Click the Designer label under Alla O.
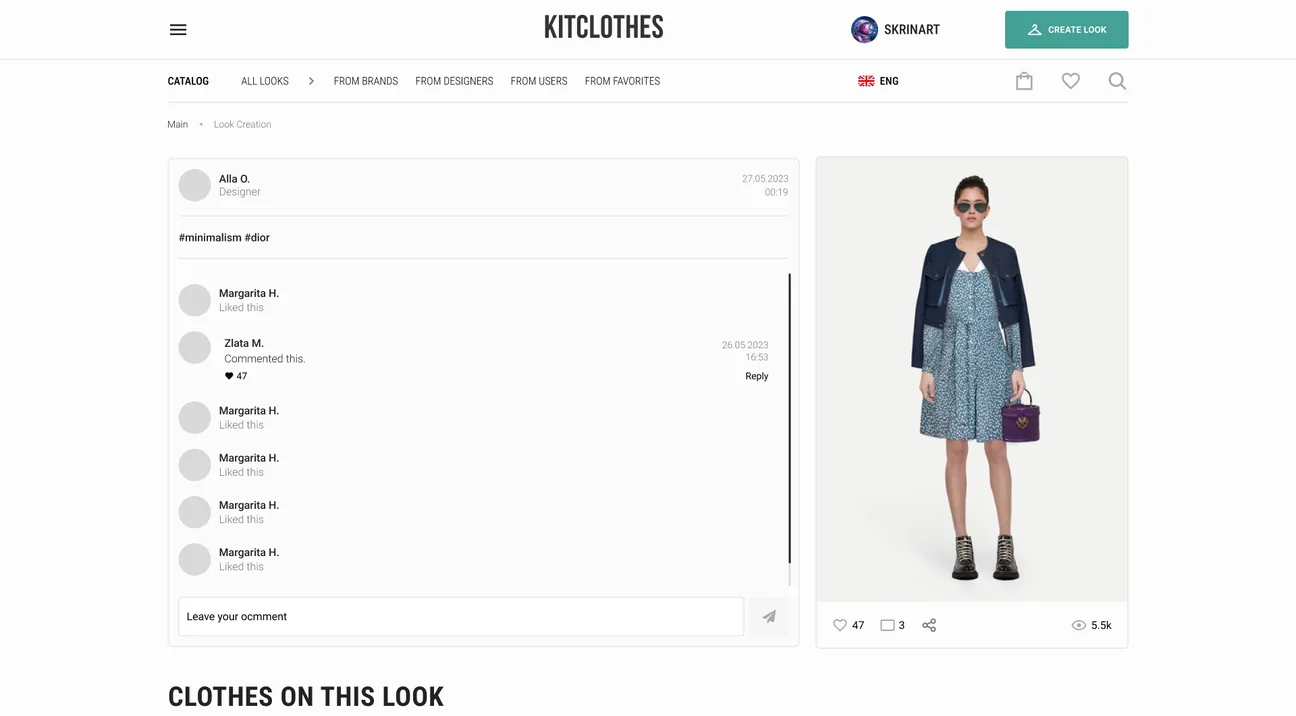1296x716 pixels. tap(240, 192)
